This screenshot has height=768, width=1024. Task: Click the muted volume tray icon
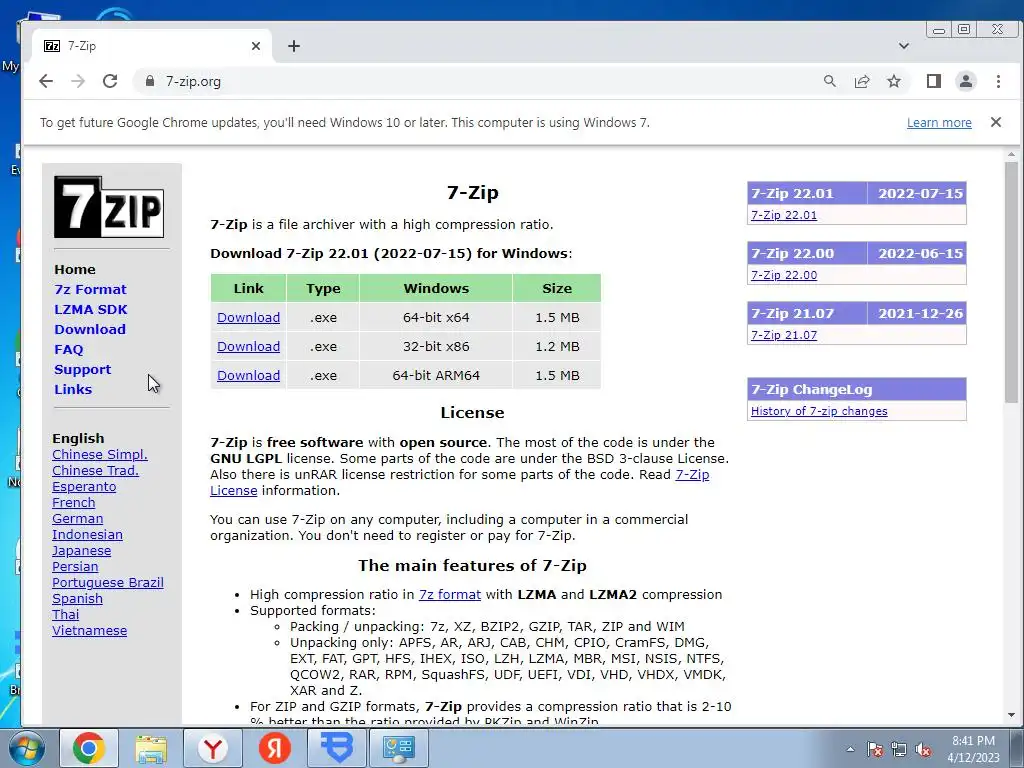point(923,749)
